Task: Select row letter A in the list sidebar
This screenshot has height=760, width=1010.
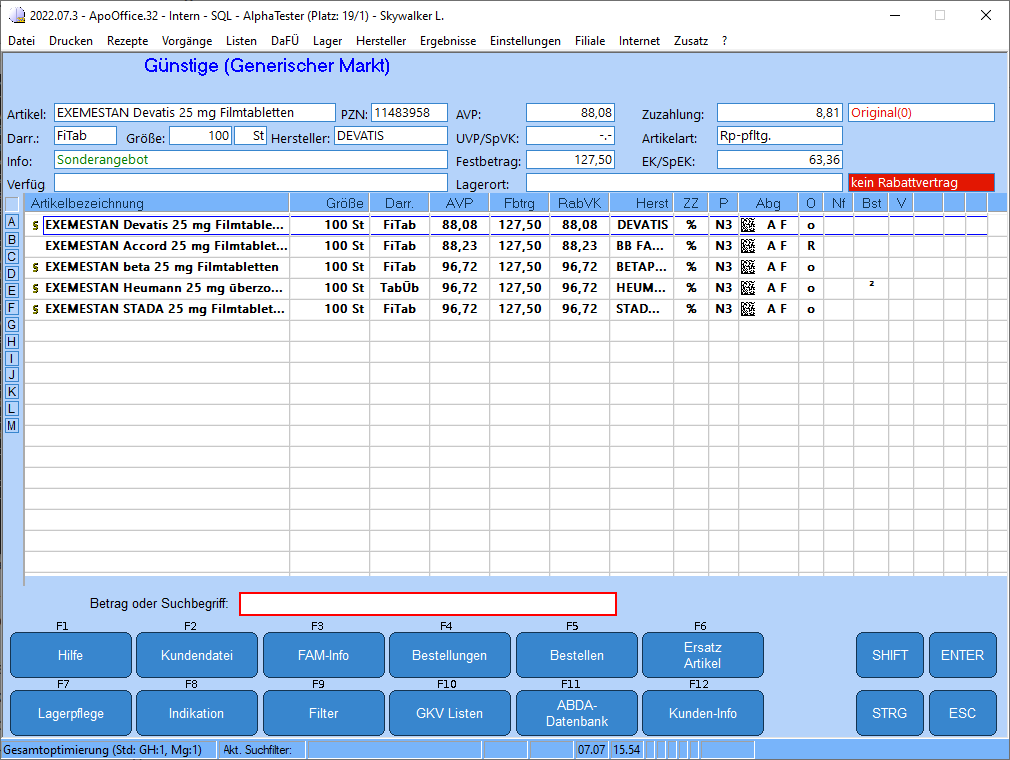Action: point(12,222)
